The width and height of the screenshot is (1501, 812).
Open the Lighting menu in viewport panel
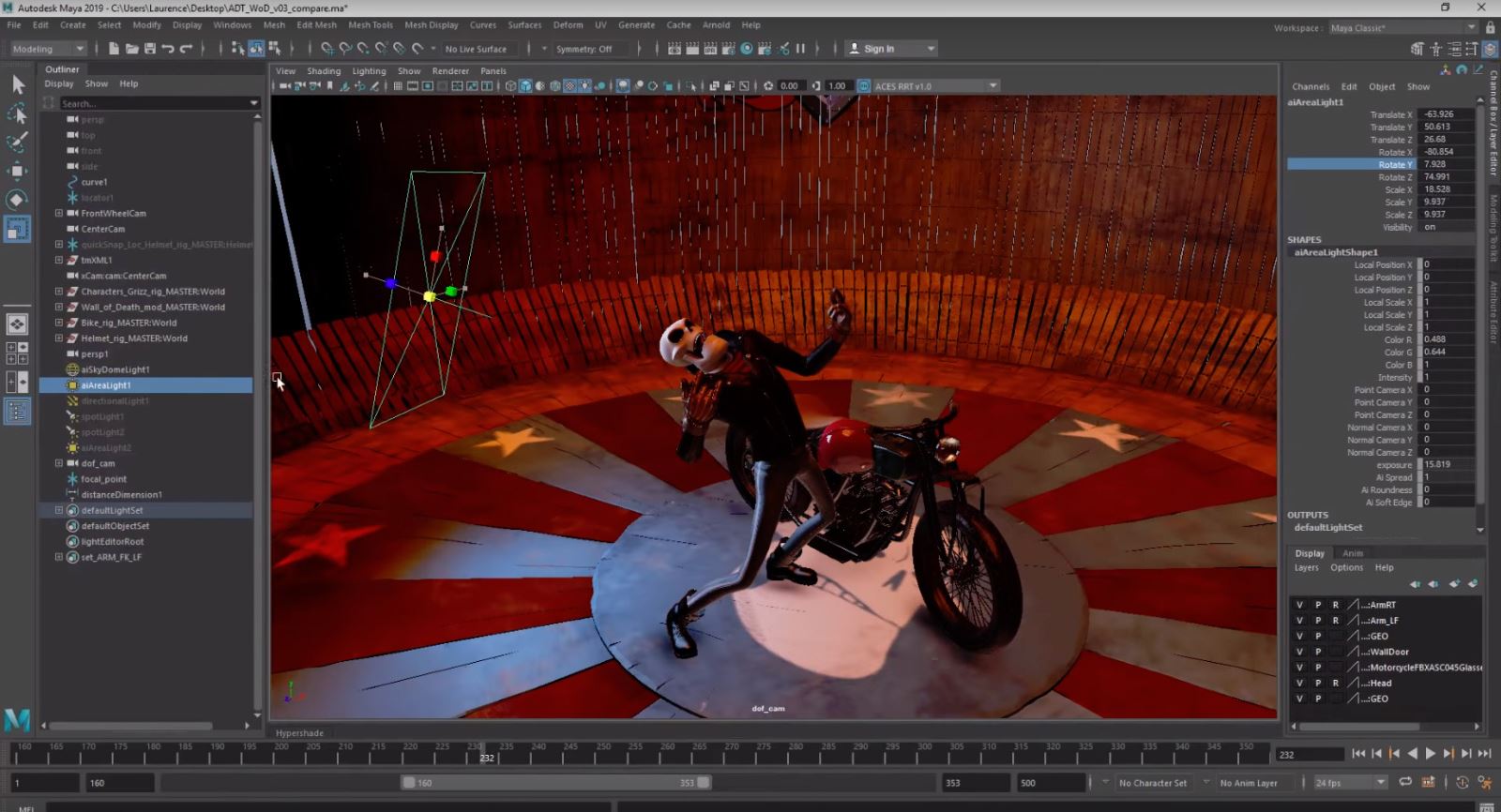click(x=369, y=71)
